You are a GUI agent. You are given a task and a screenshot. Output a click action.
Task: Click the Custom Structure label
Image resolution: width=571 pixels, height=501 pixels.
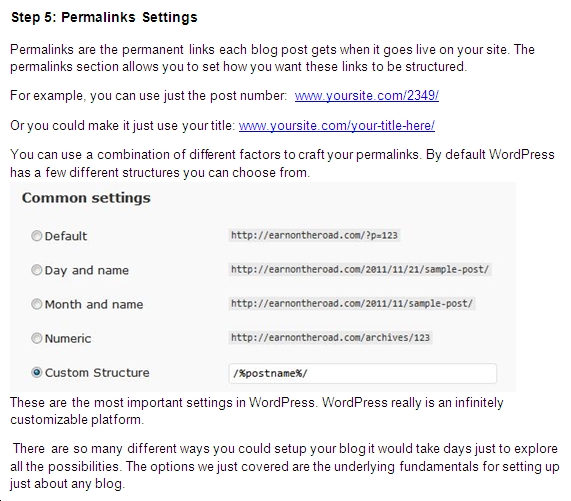coord(97,373)
